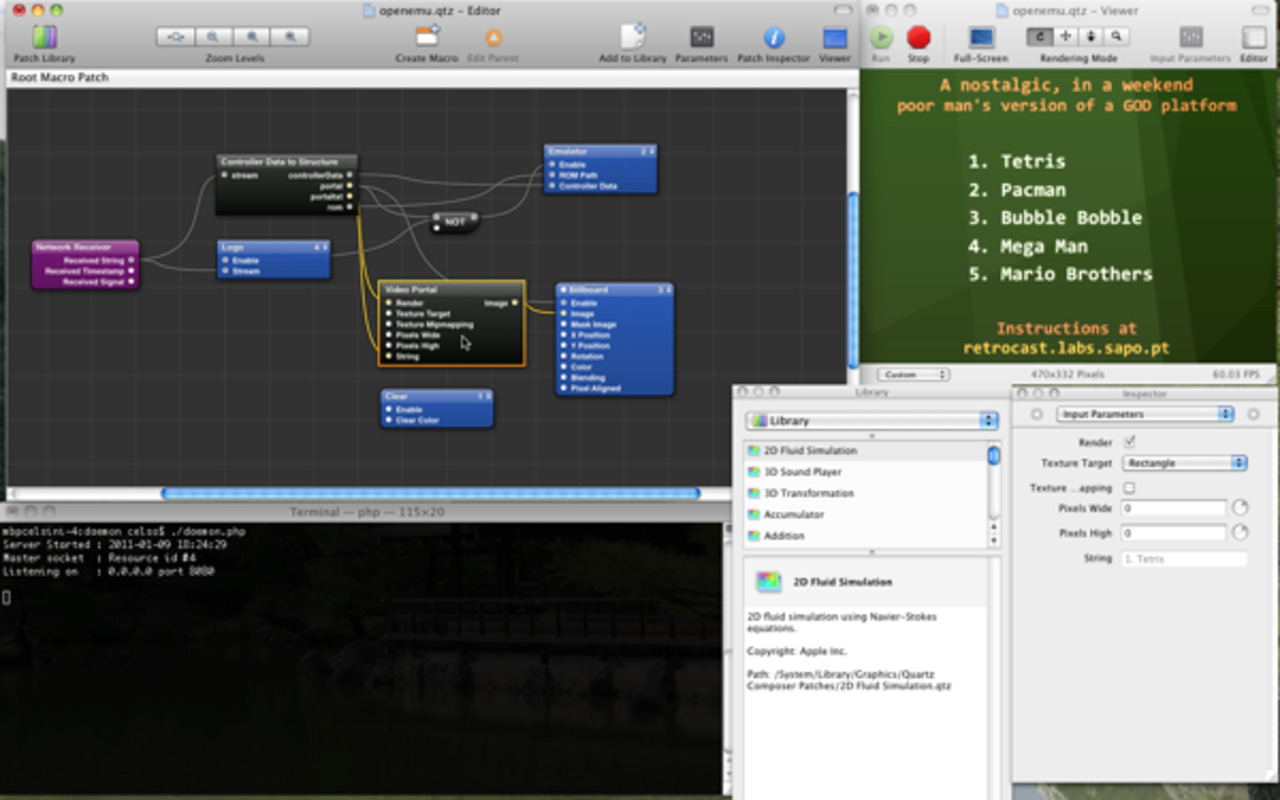The width and height of the screenshot is (1280, 800).
Task: Open the Custom size dropdown in Viewer
Action: click(x=913, y=375)
